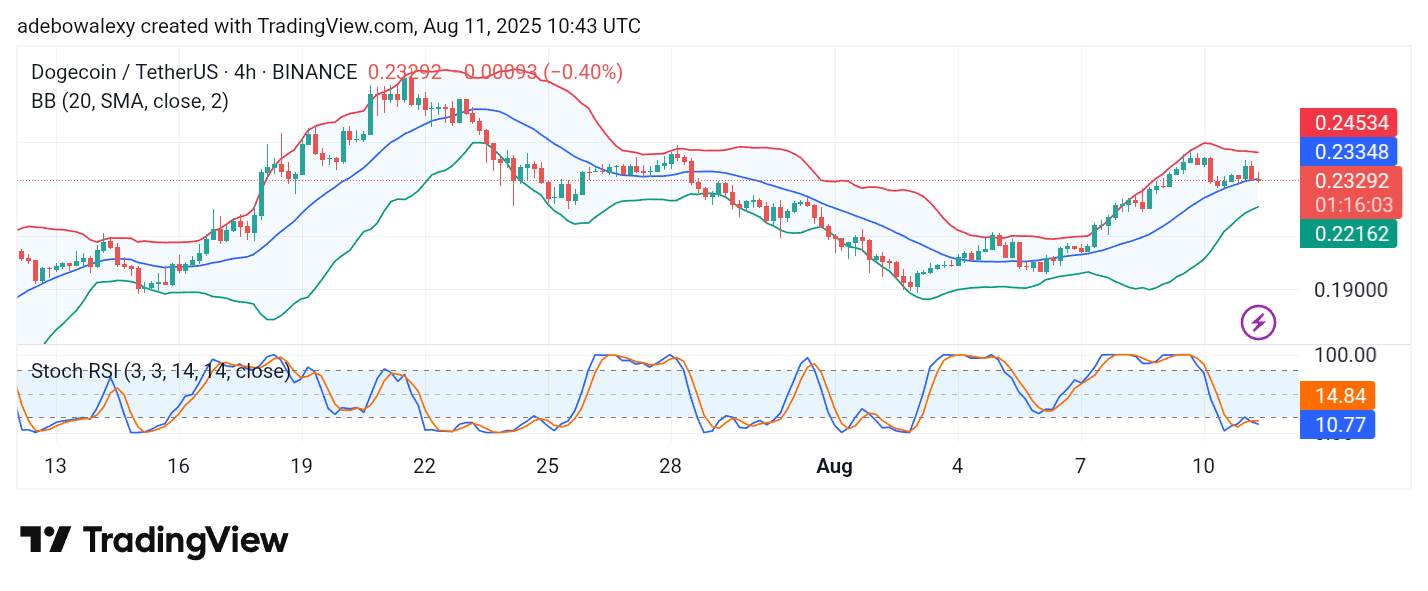The image size is (1428, 591).
Task: Click the 28 date label on time axis
Action: click(x=670, y=466)
